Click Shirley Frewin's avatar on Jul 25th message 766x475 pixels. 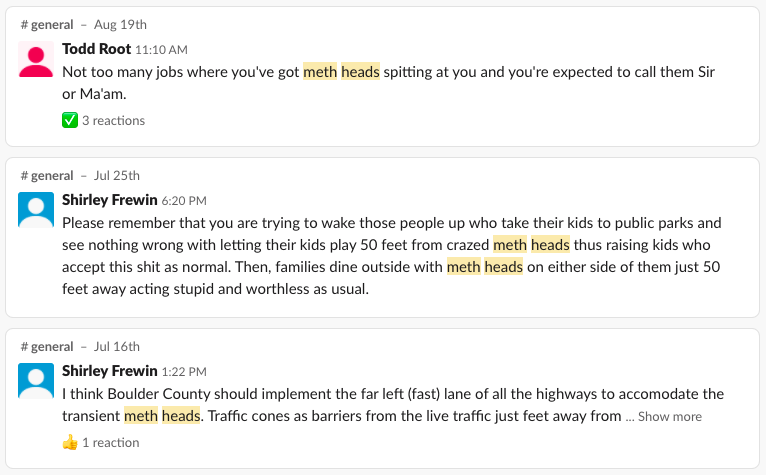(x=37, y=209)
